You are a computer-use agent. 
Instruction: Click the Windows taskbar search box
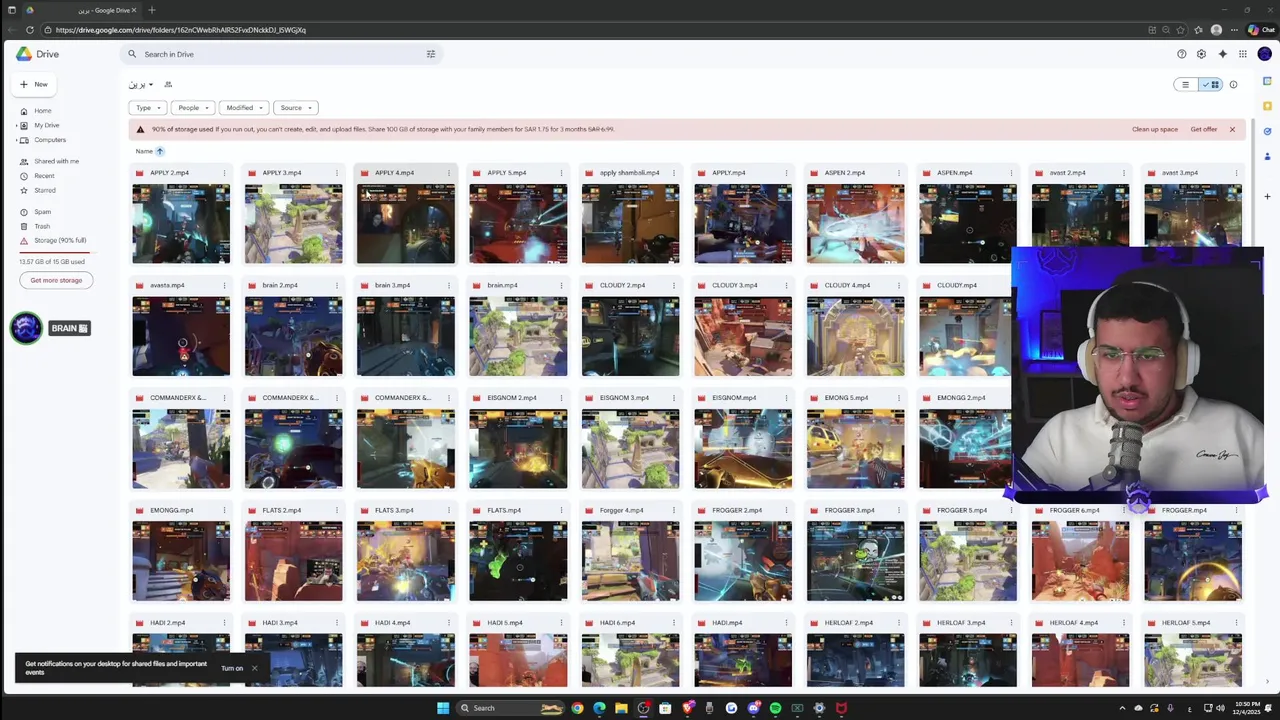(509, 708)
